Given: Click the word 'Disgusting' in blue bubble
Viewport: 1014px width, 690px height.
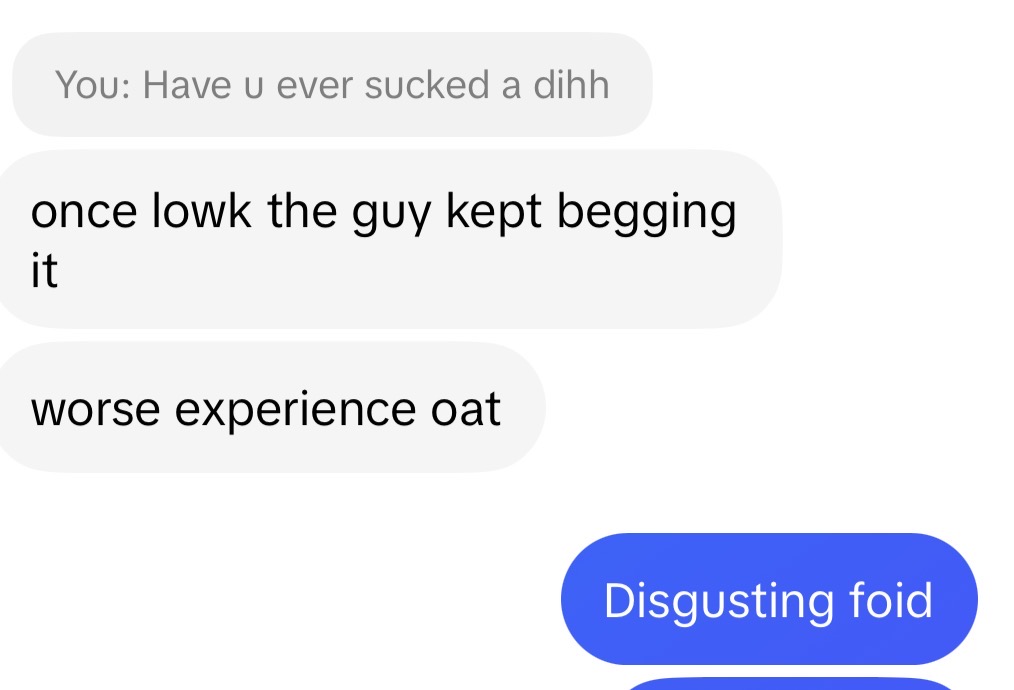Looking at the screenshot, I should click(718, 602).
